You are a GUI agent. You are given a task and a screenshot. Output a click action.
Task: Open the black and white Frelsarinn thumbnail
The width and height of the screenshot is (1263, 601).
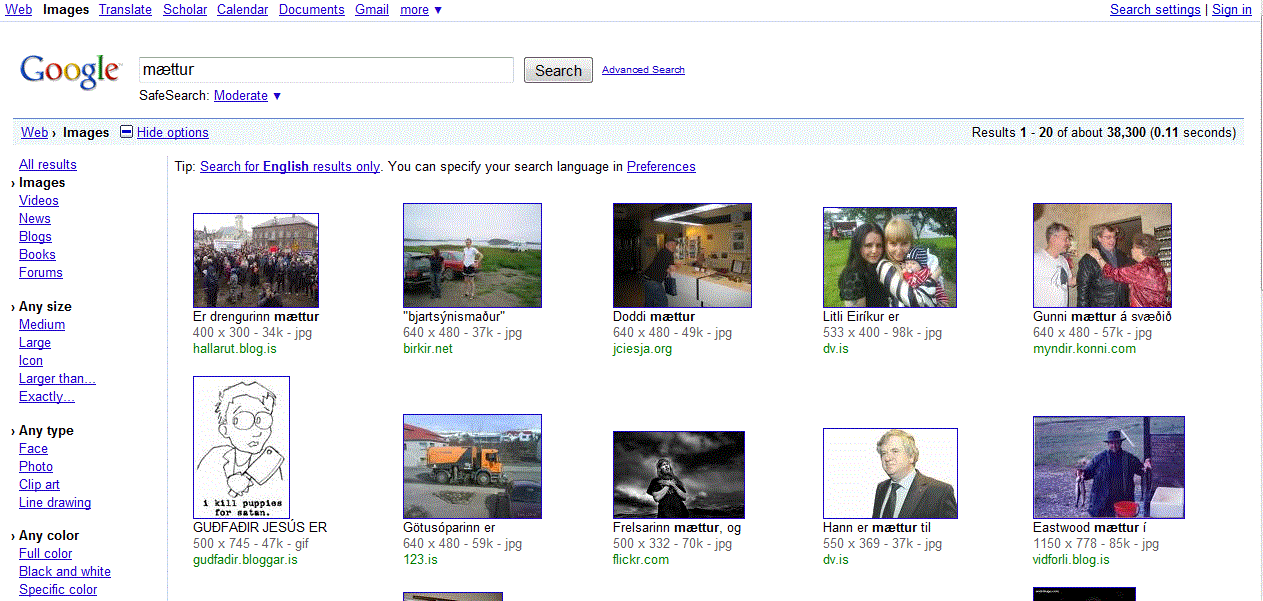coord(678,474)
